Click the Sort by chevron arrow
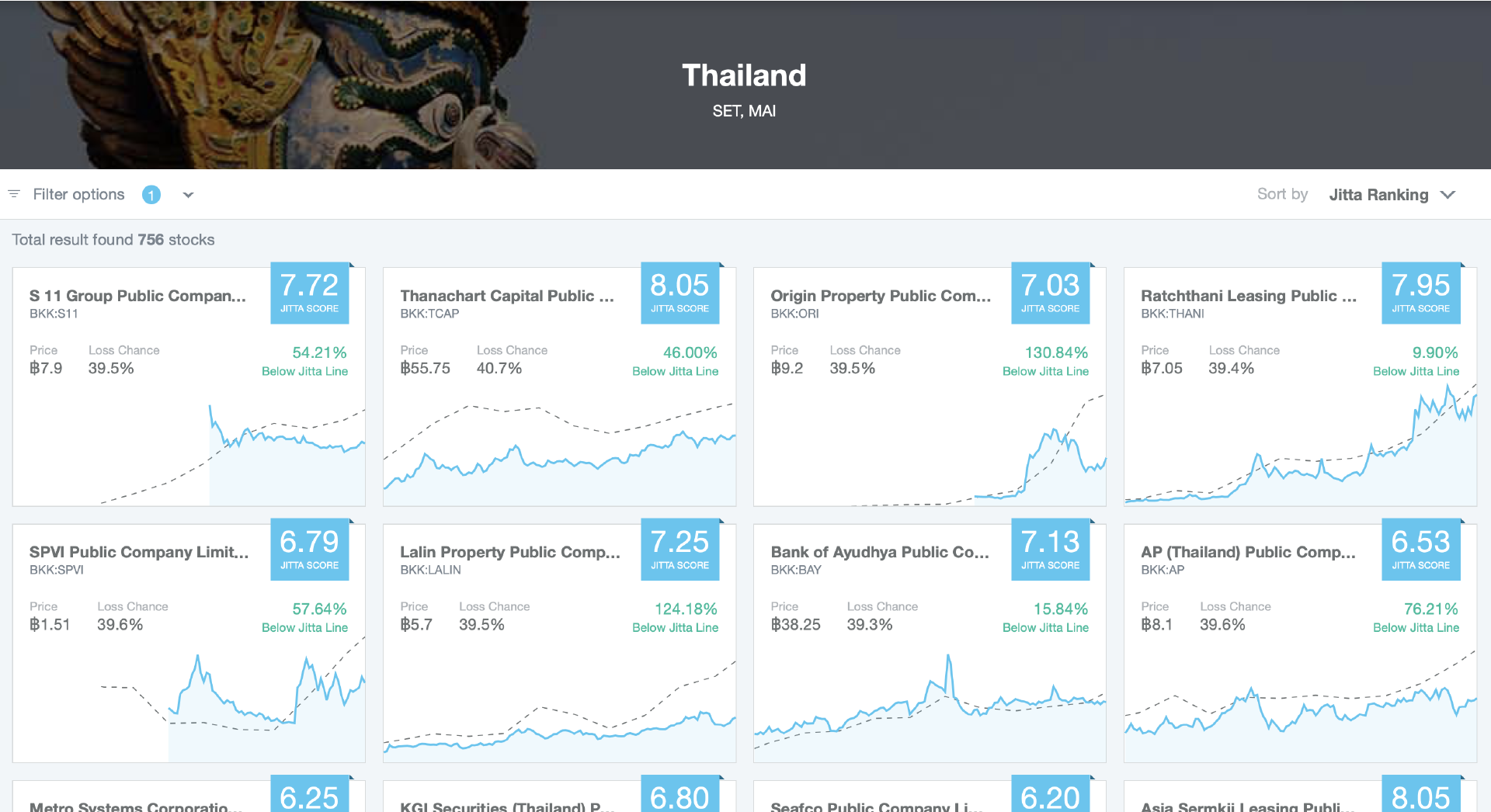The width and height of the screenshot is (1491, 812). point(1448,195)
